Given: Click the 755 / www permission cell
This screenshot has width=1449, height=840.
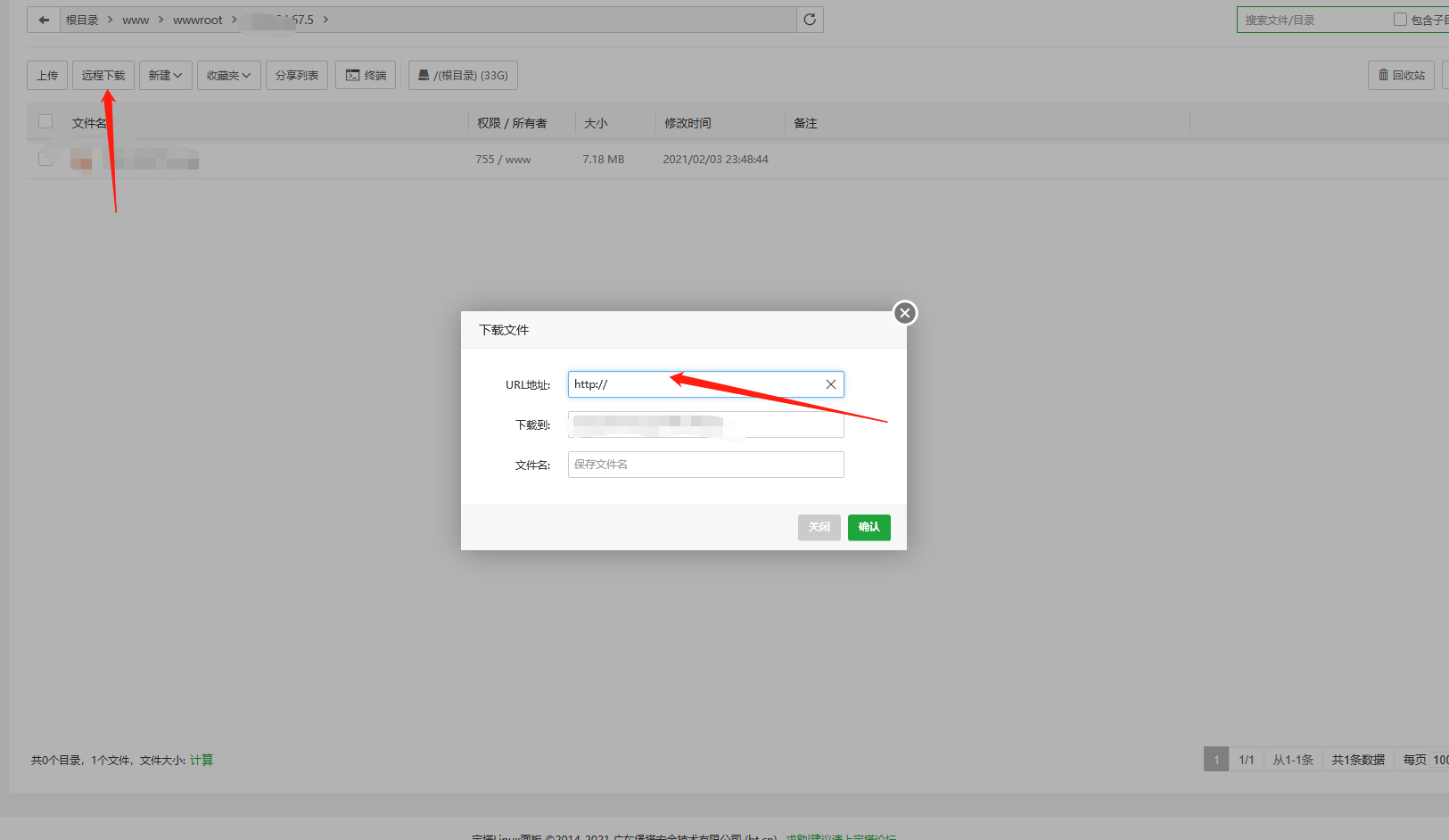Looking at the screenshot, I should 503,159.
